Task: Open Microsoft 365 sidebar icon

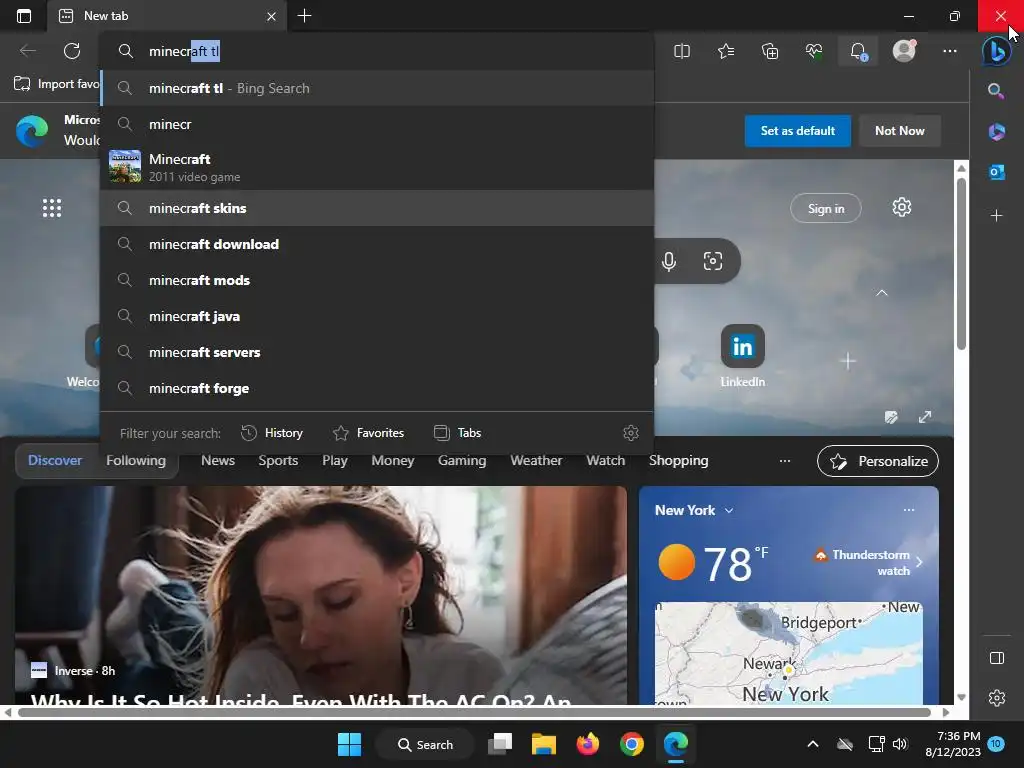Action: tap(997, 131)
